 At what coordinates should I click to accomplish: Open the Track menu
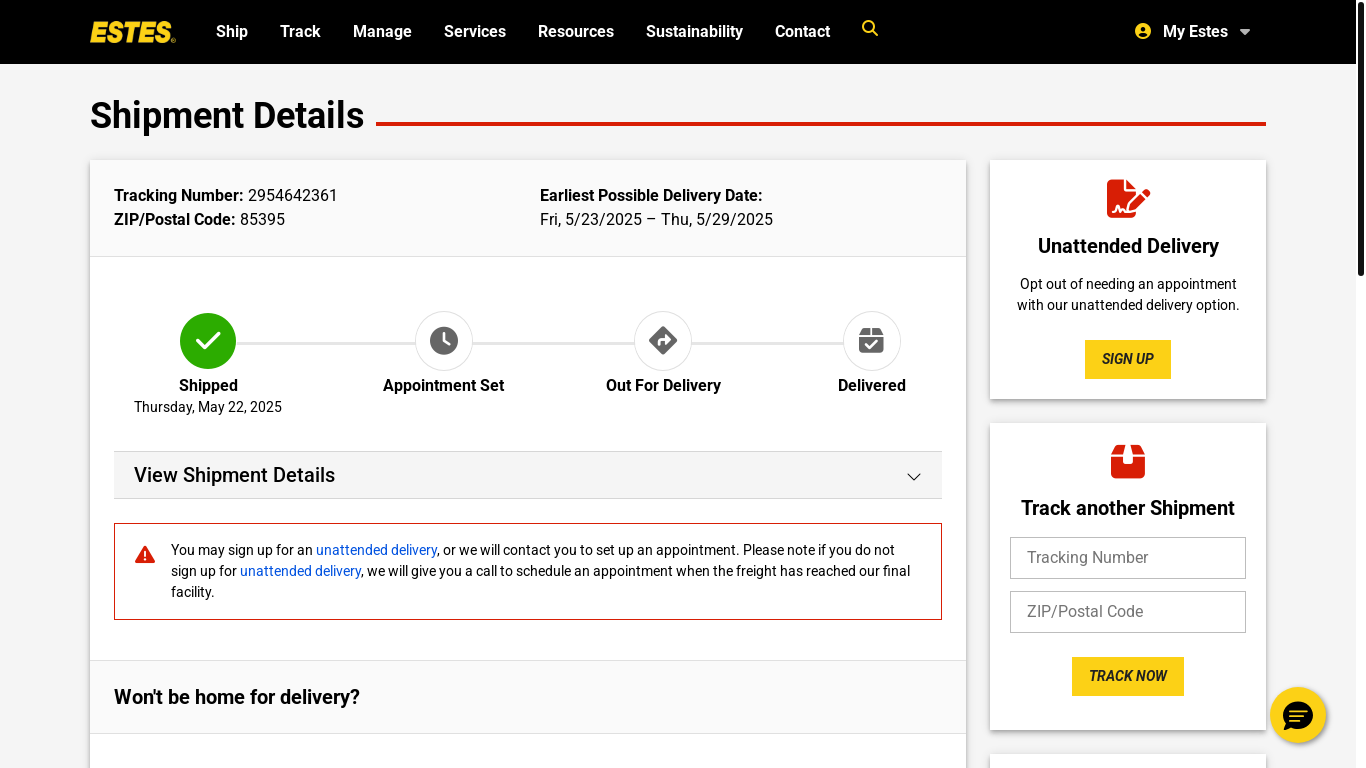300,31
